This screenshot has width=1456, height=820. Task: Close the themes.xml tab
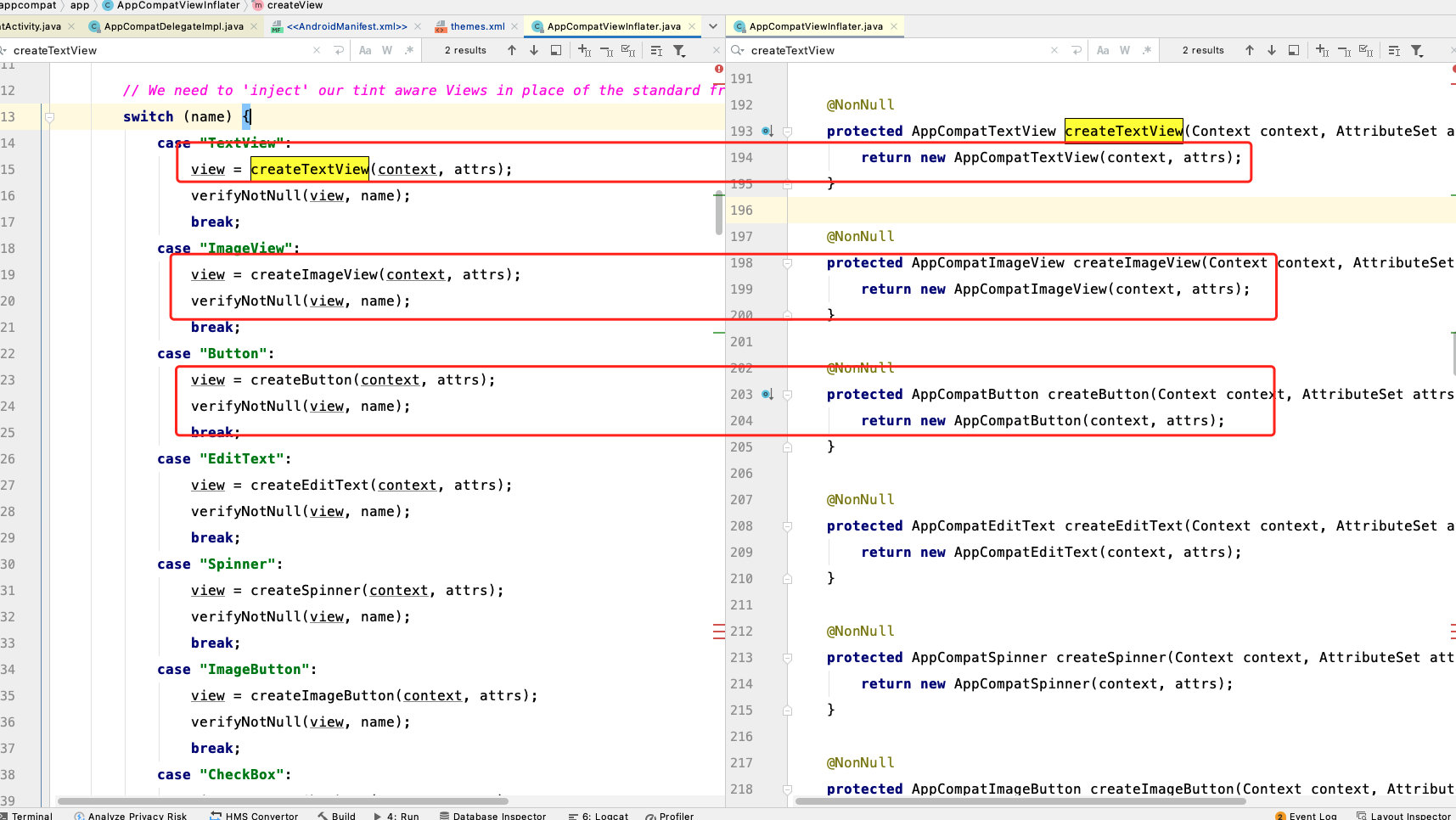(x=514, y=26)
